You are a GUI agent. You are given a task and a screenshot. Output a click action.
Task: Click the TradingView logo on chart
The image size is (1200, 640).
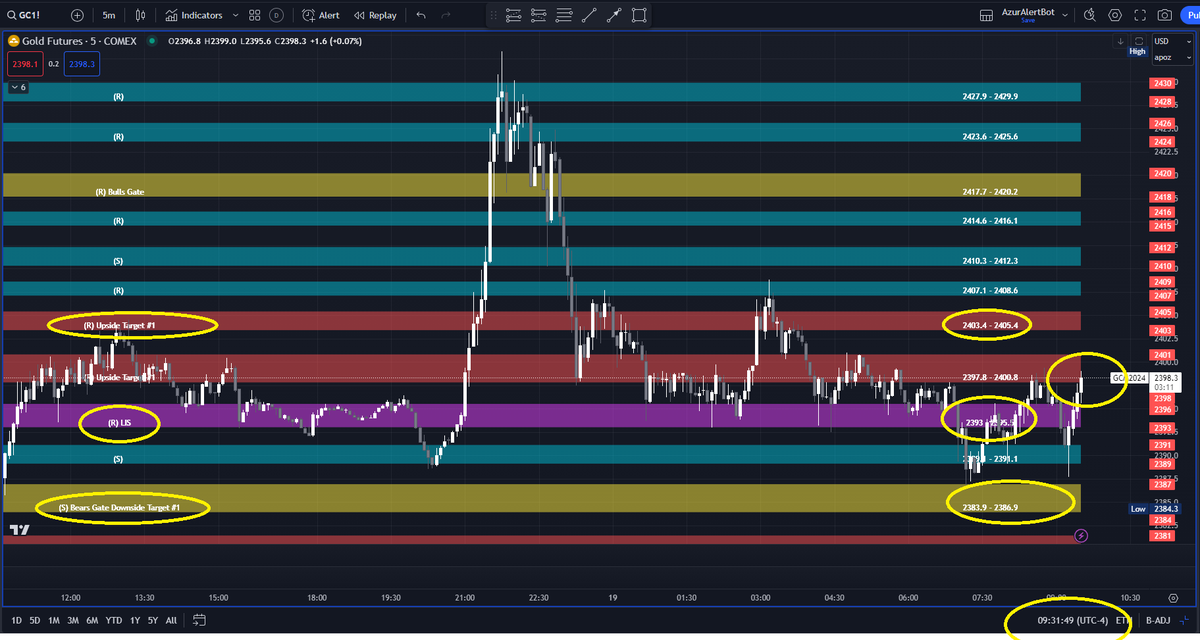[19, 529]
